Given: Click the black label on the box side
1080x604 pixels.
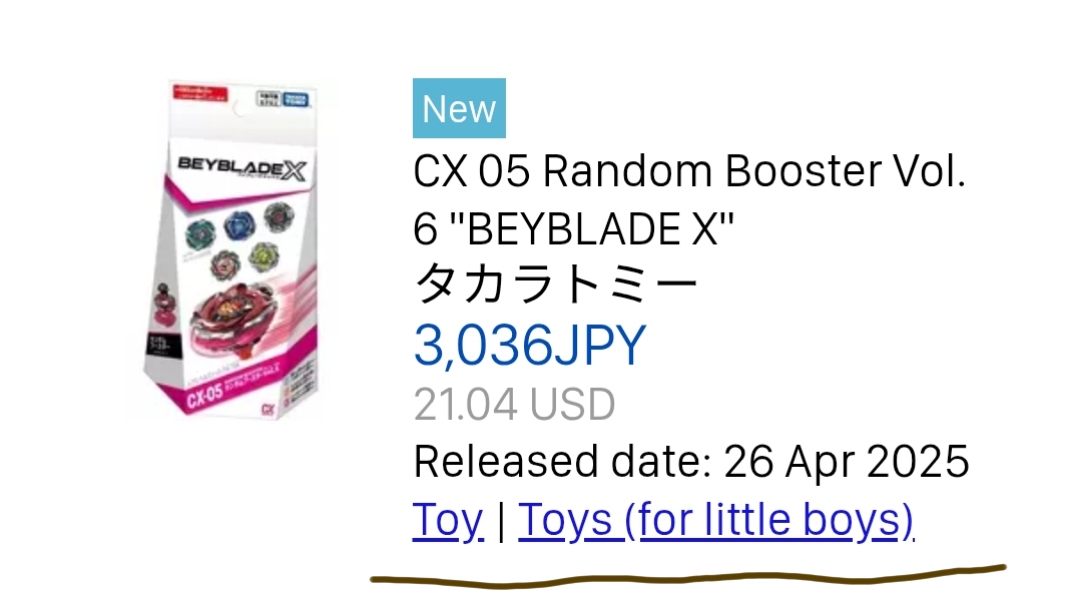Looking at the screenshot, I should pos(163,344).
